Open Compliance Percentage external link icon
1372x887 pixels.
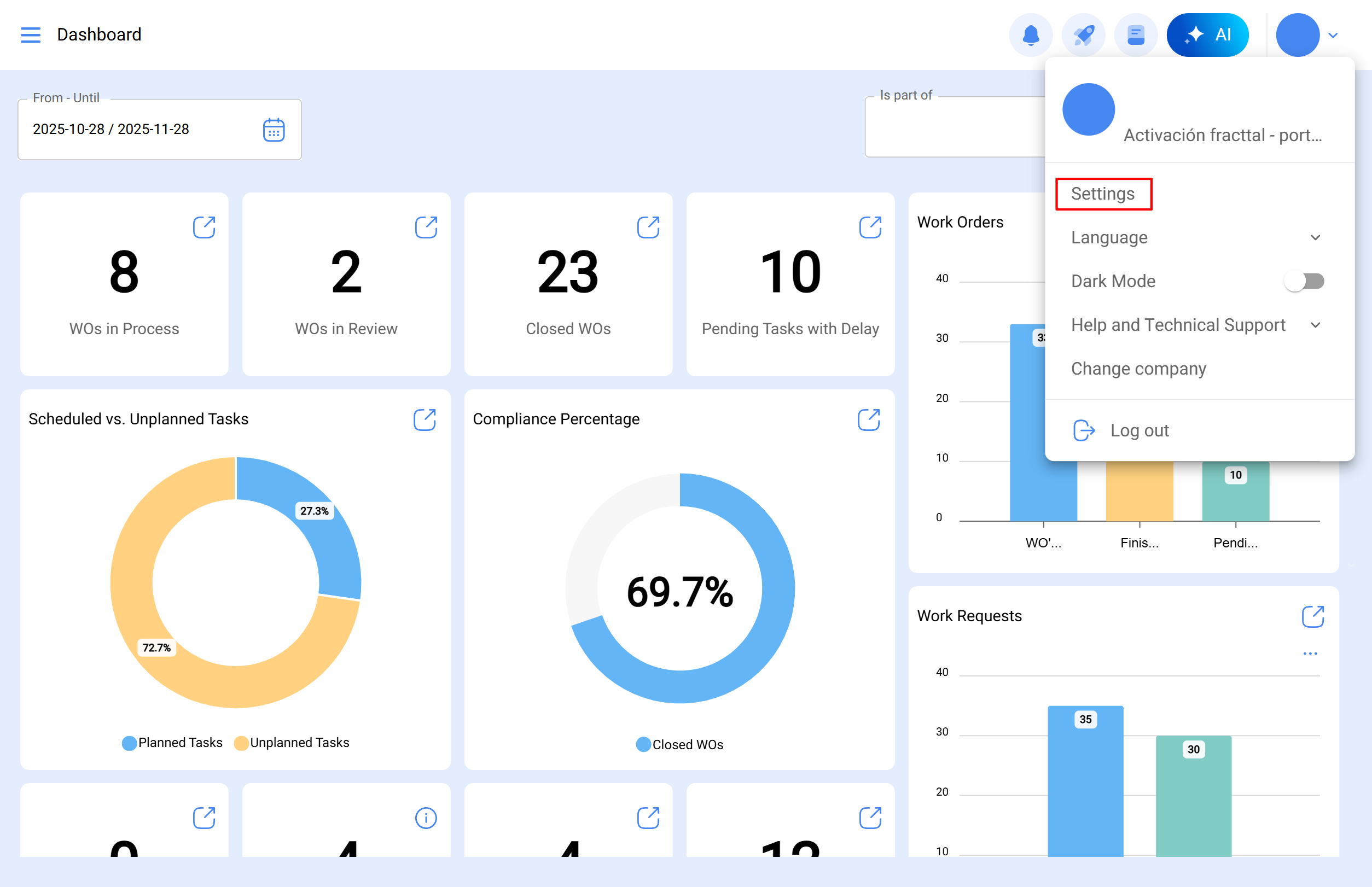point(868,419)
